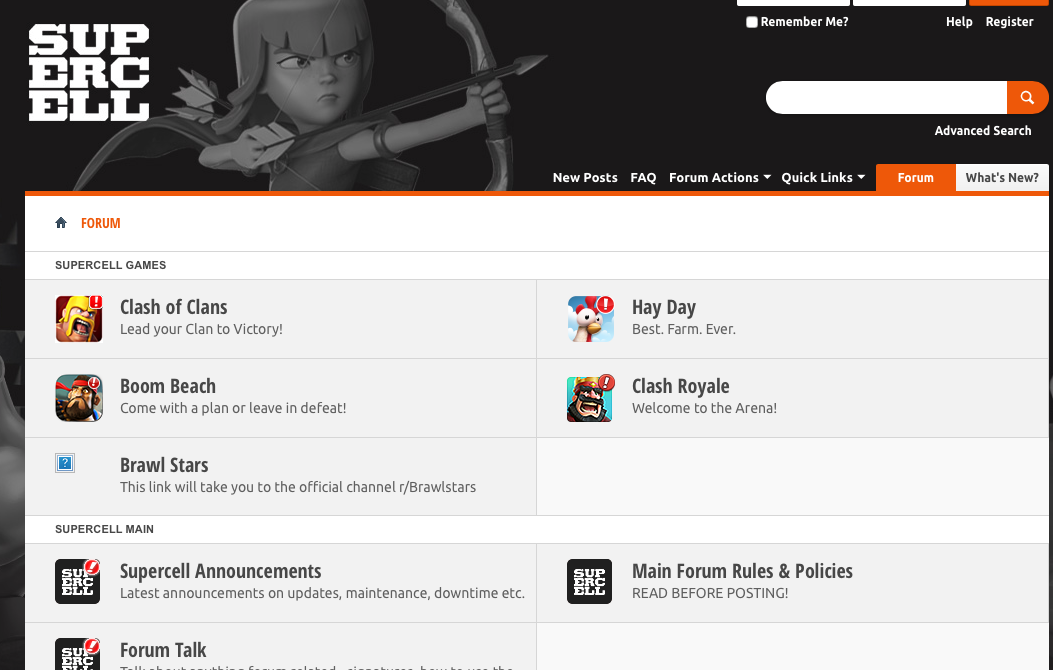Open the Clash of Clans forum title

173,307
